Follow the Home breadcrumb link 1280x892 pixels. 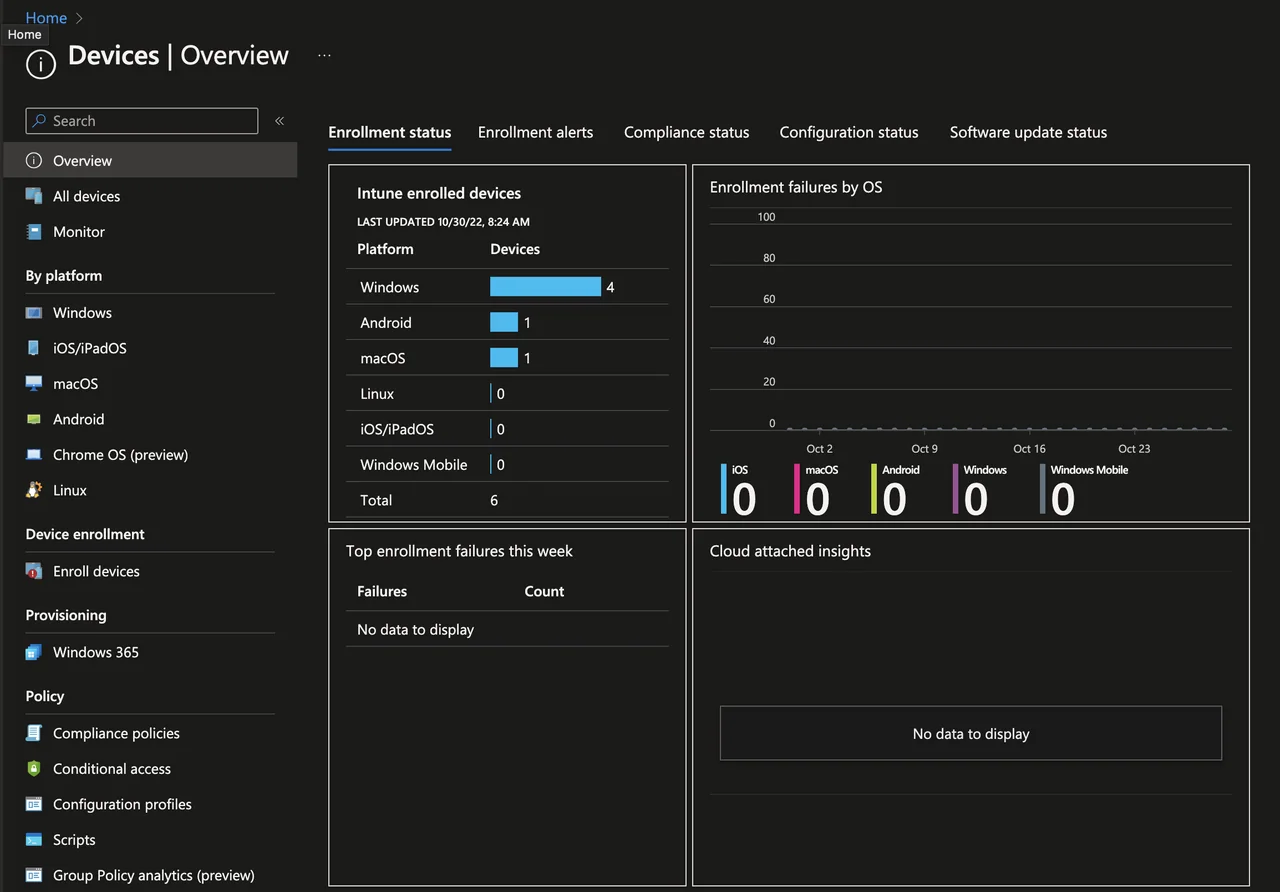46,18
